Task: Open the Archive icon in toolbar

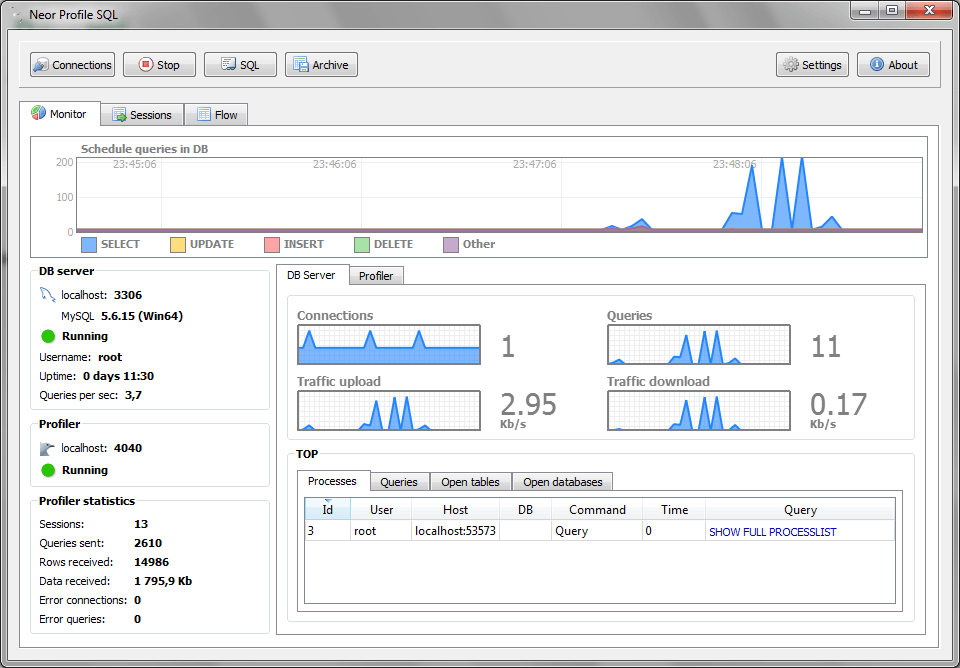Action: tap(300, 65)
